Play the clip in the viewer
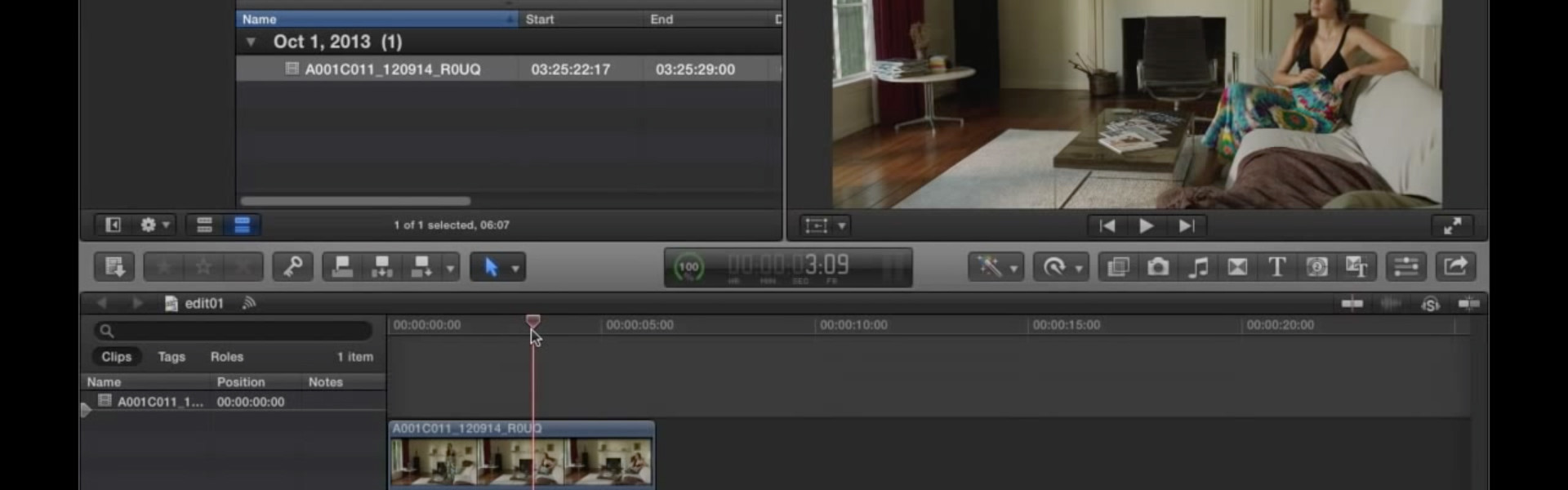The image size is (1568, 490). [1147, 225]
